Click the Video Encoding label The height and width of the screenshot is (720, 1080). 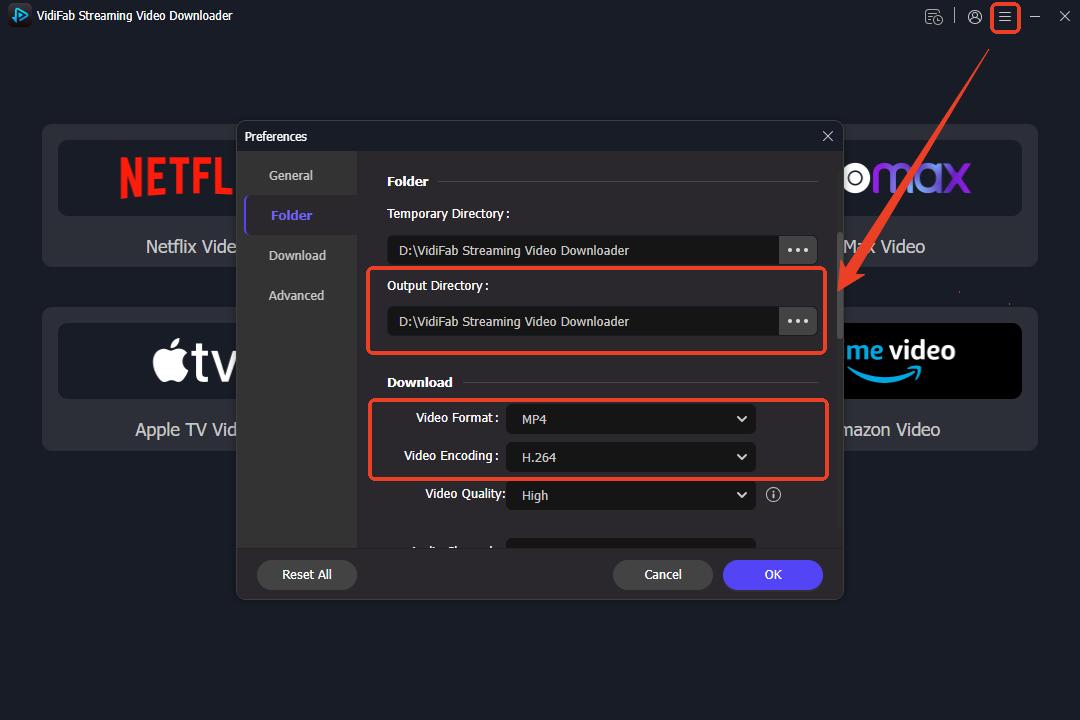click(451, 455)
